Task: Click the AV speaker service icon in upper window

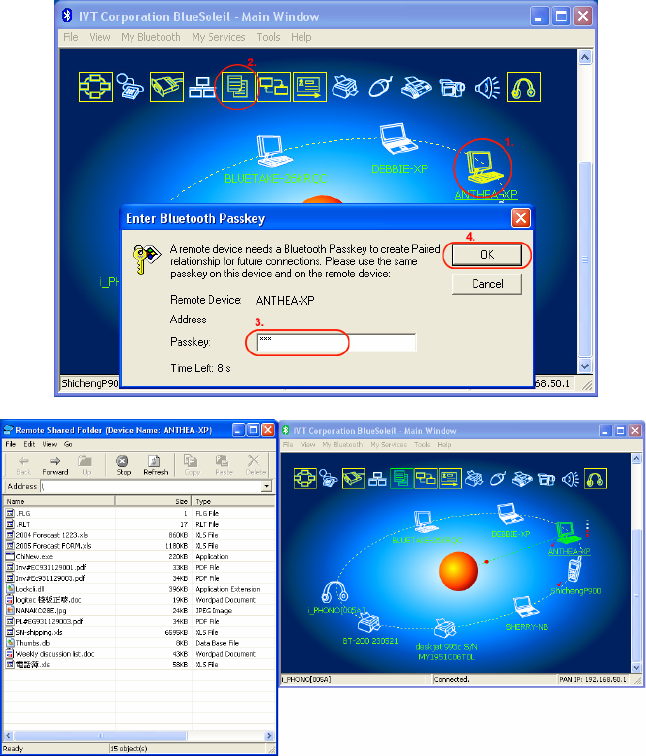Action: 487,88
